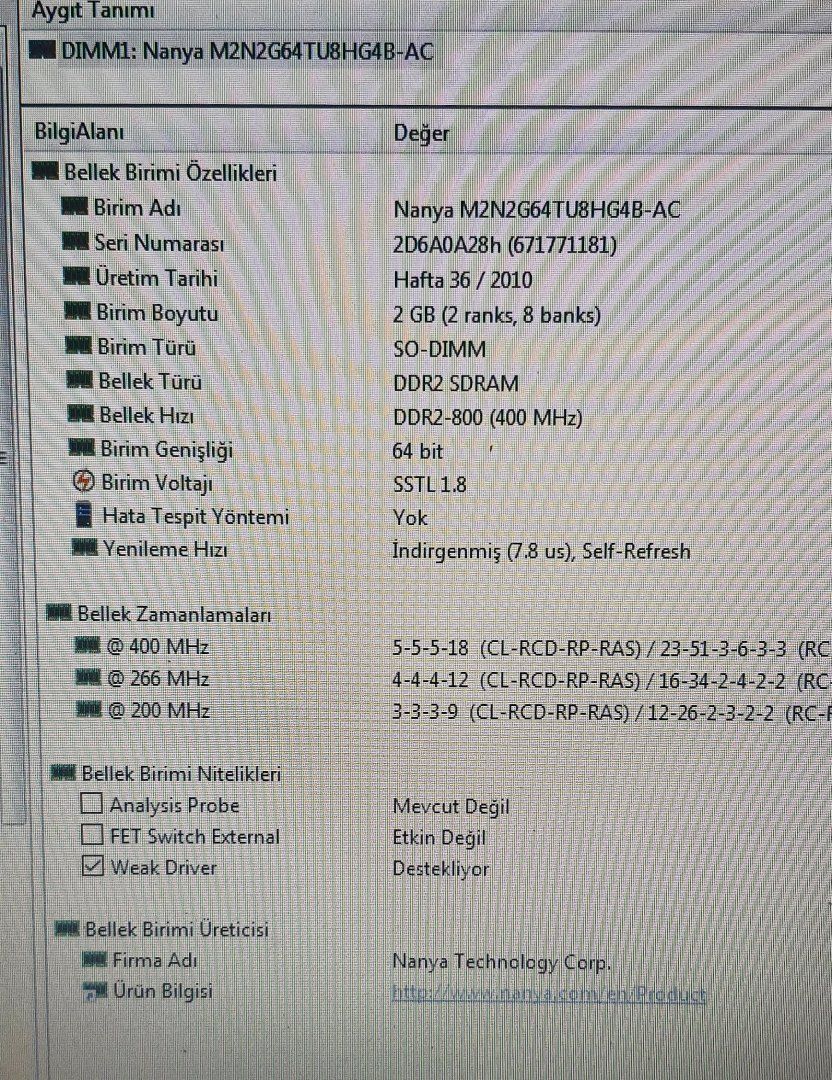The width and height of the screenshot is (832, 1080).
Task: Click the Hata Tespit Yöntemi icon
Action: (x=83, y=515)
